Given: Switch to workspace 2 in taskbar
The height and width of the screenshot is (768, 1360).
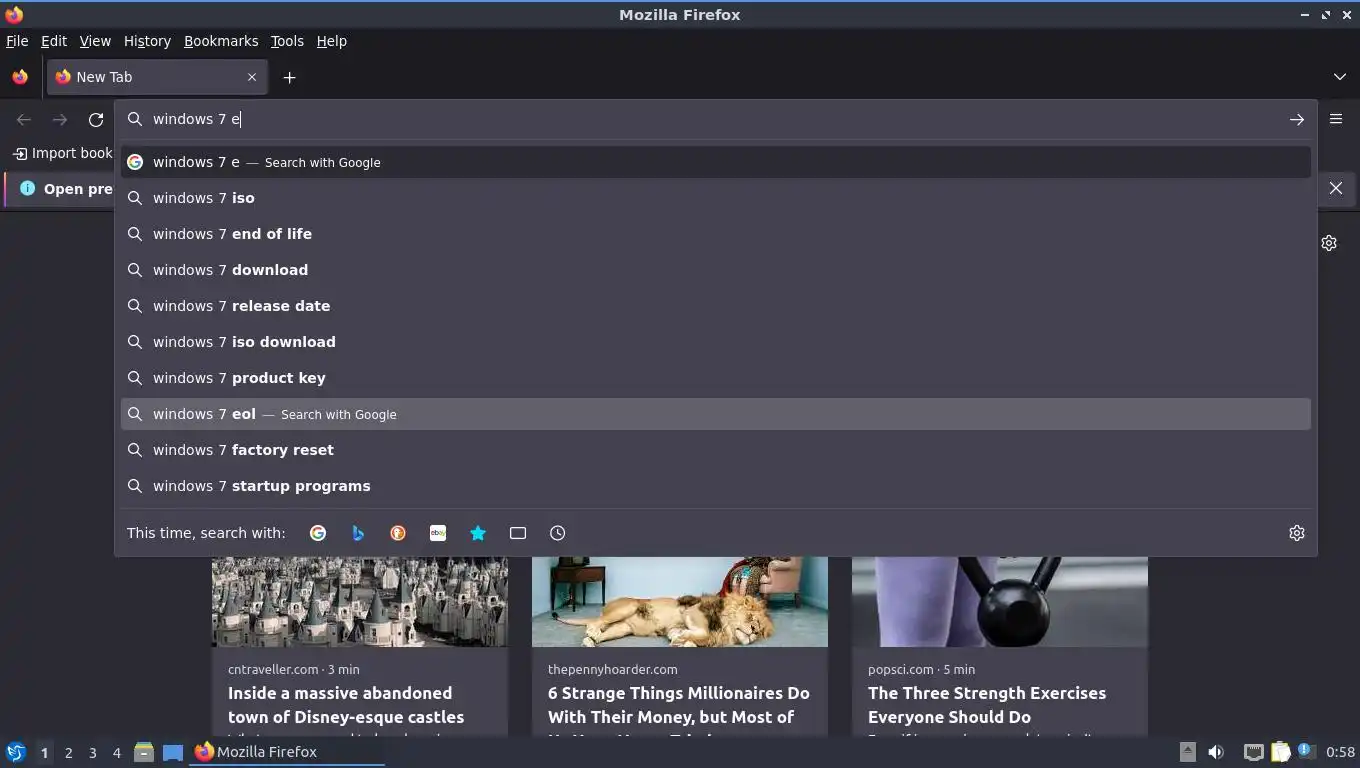Looking at the screenshot, I should (68, 753).
